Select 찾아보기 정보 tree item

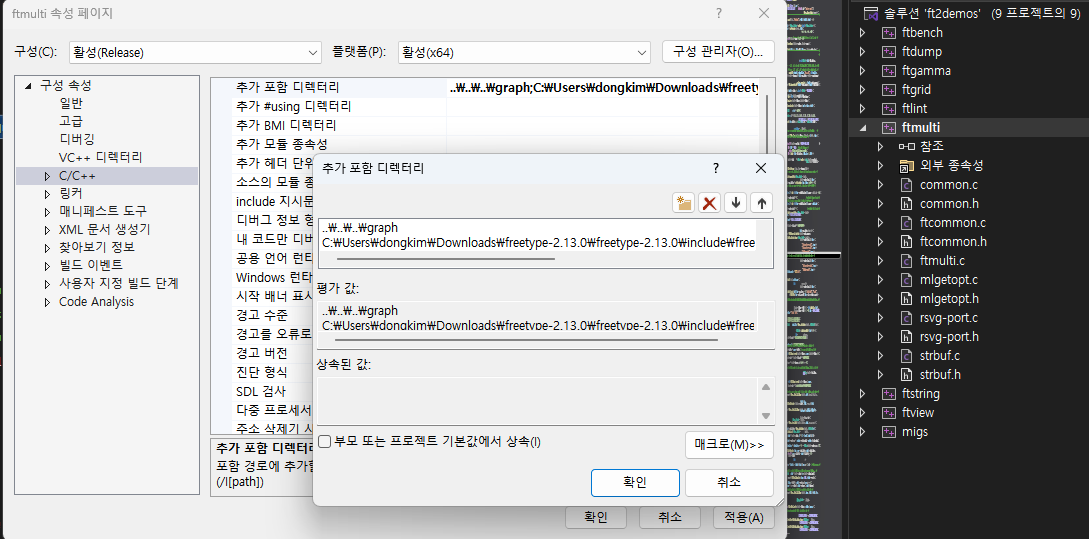tap(97, 247)
